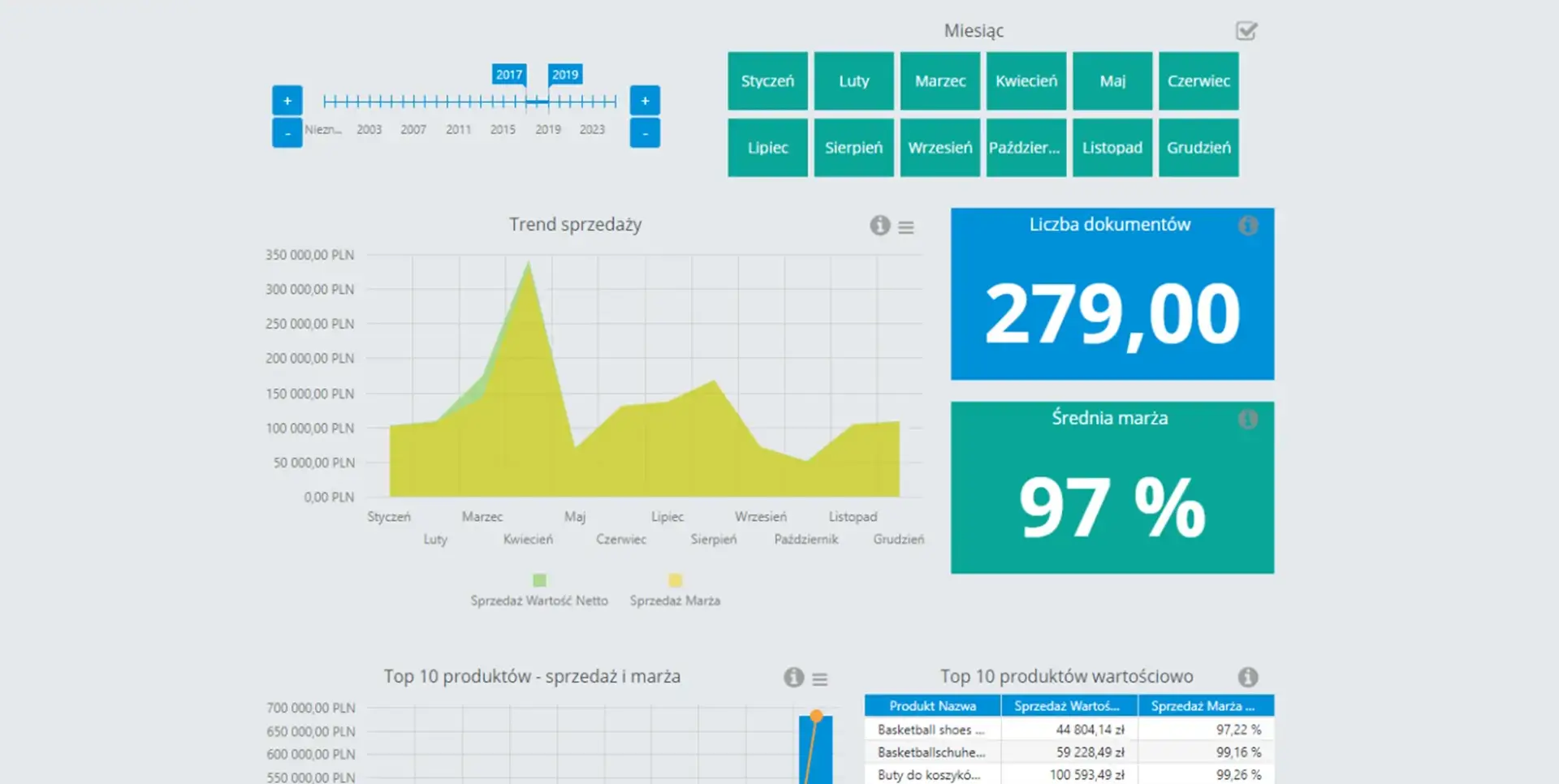Toggle Sprzedaż Marża legend series
Image resolution: width=1559 pixels, height=784 pixels.
(x=675, y=581)
